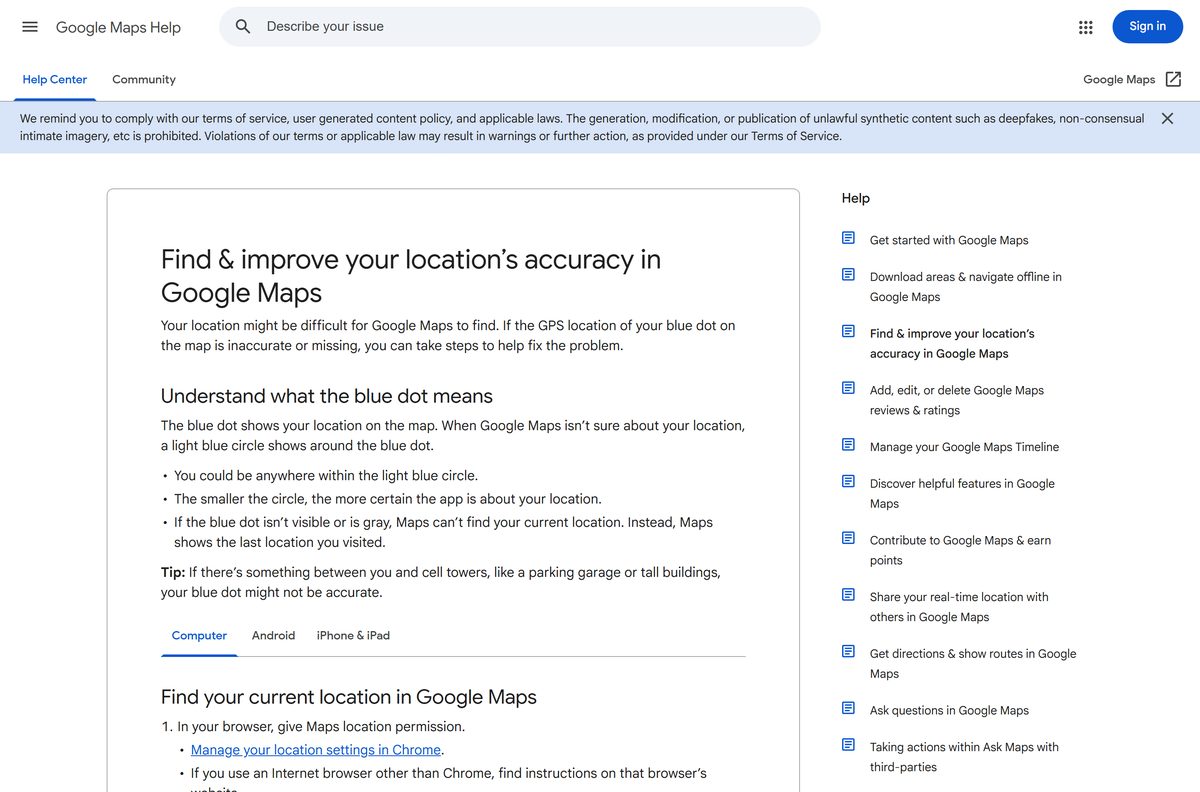
Task: Open Manage your location settings in Chrome link
Action: tap(316, 750)
